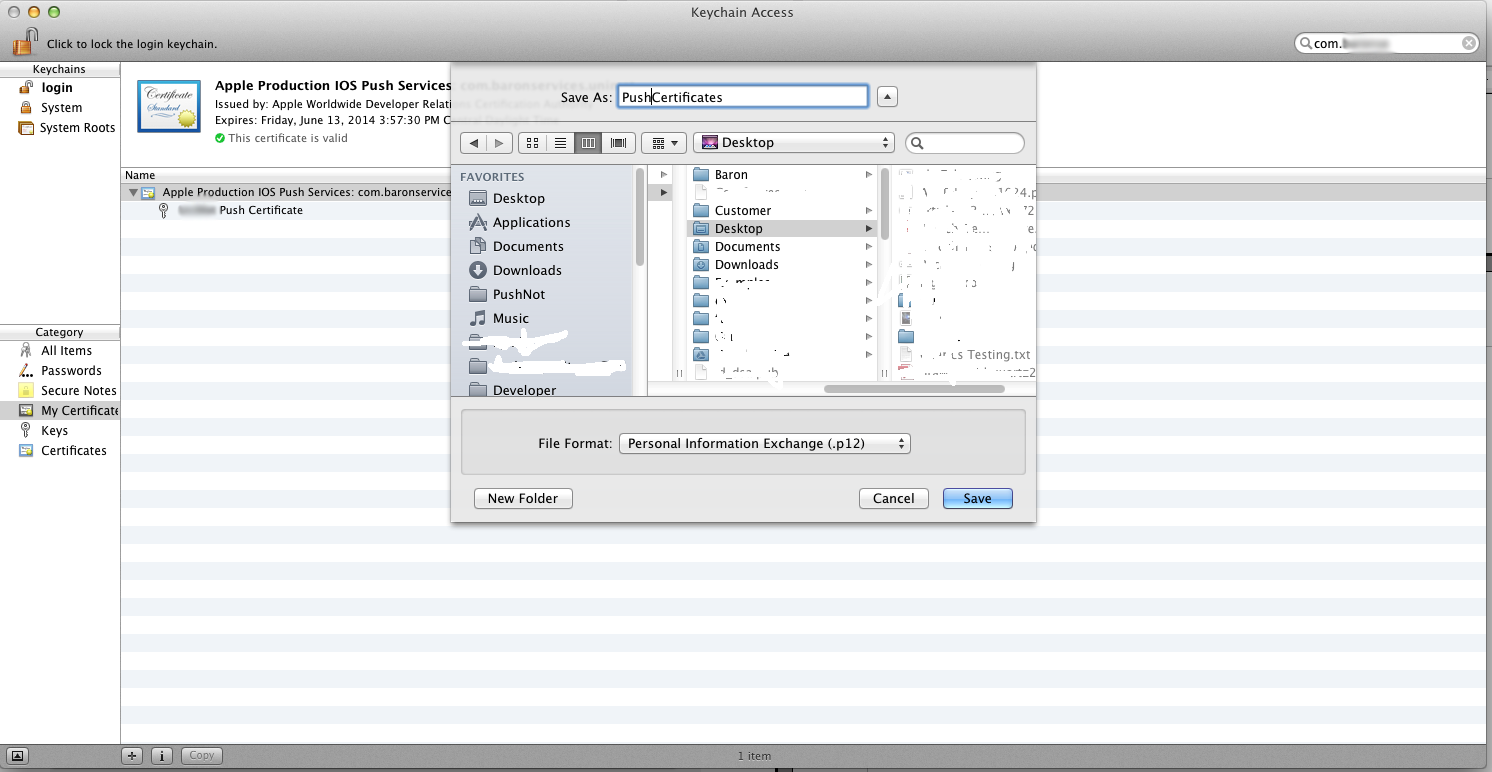The height and width of the screenshot is (772, 1492).
Task: Click the New Folder button
Action: click(523, 498)
